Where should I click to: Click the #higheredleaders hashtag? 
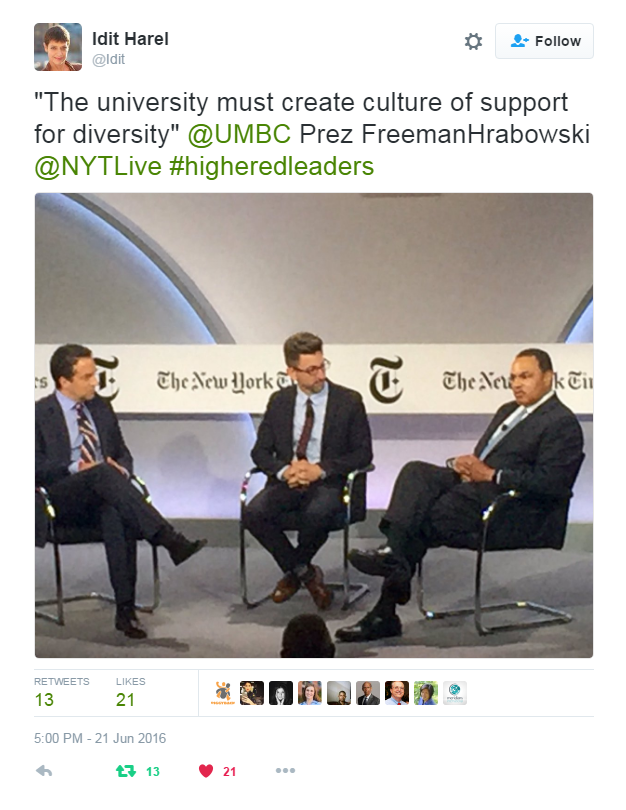(x=272, y=166)
